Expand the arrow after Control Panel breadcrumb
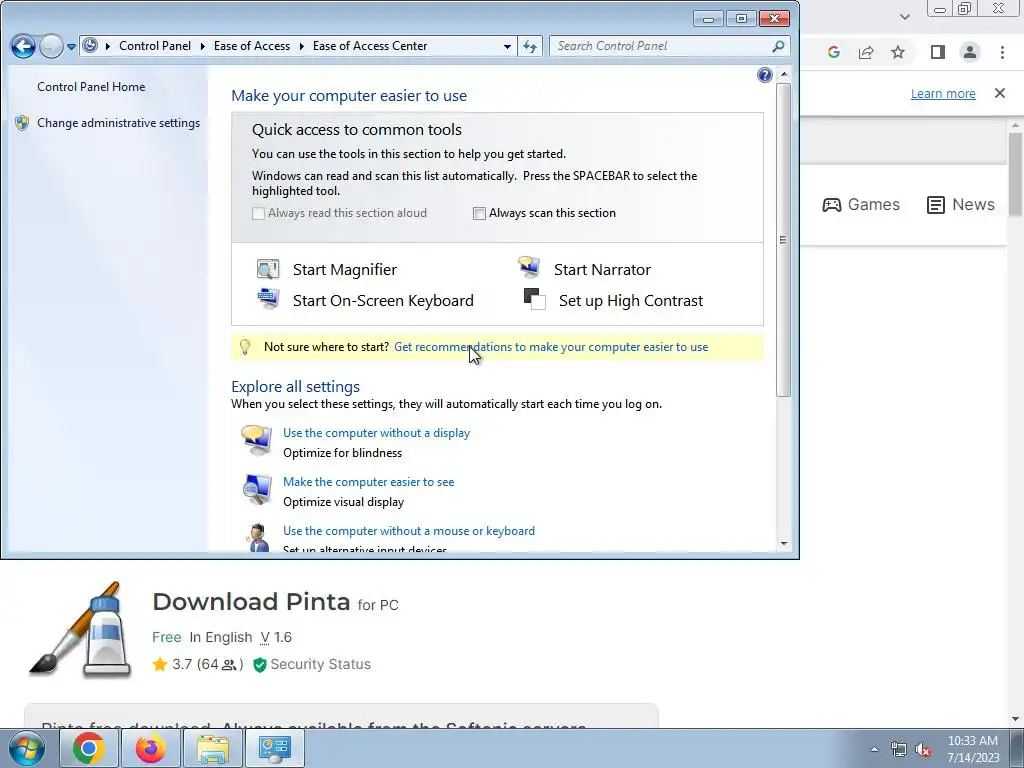1024x768 pixels. (202, 46)
